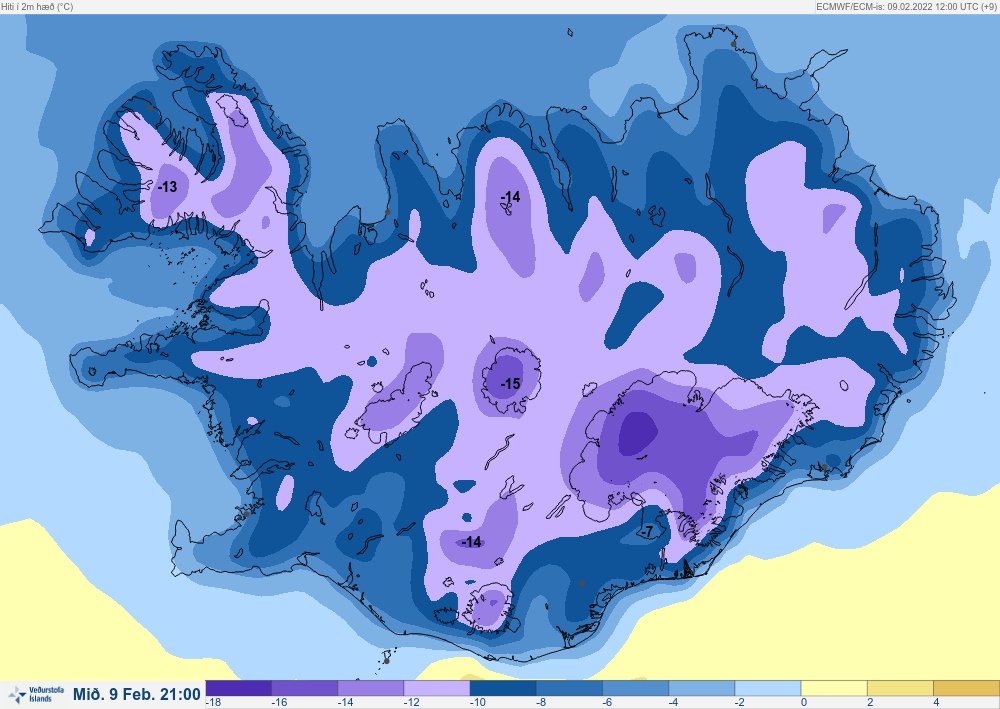Click the -6 legend scale value
Viewport: 1000px width, 709px height.
[607, 703]
